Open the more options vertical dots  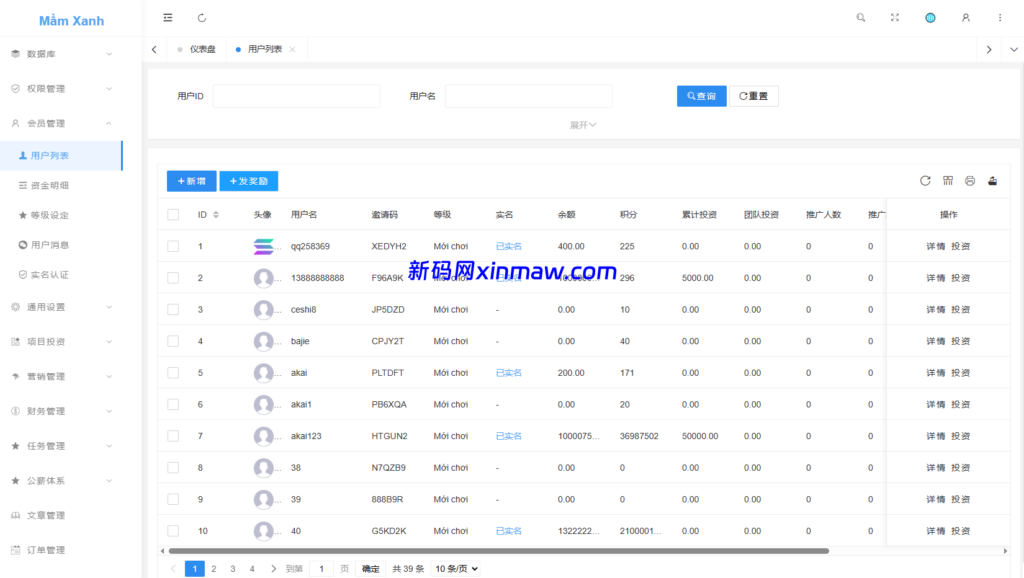point(1000,18)
